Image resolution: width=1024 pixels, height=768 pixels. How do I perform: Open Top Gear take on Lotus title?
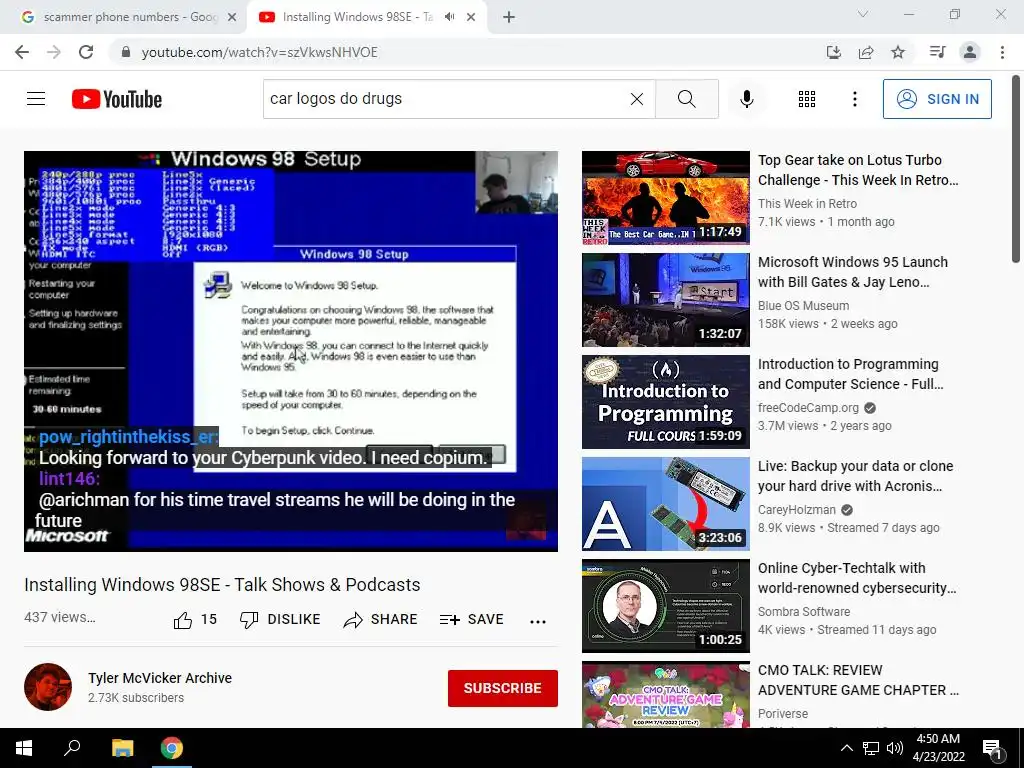tap(858, 170)
